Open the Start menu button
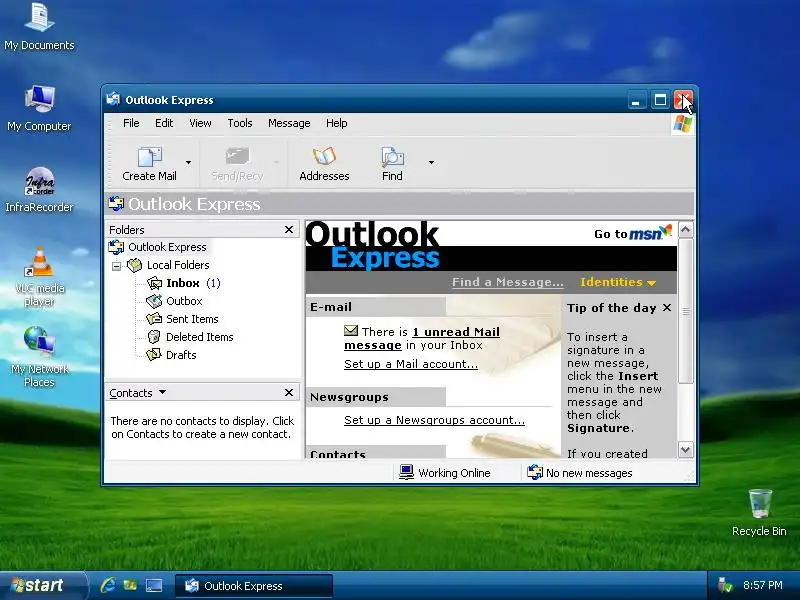The width and height of the screenshot is (800, 600). [x=42, y=585]
